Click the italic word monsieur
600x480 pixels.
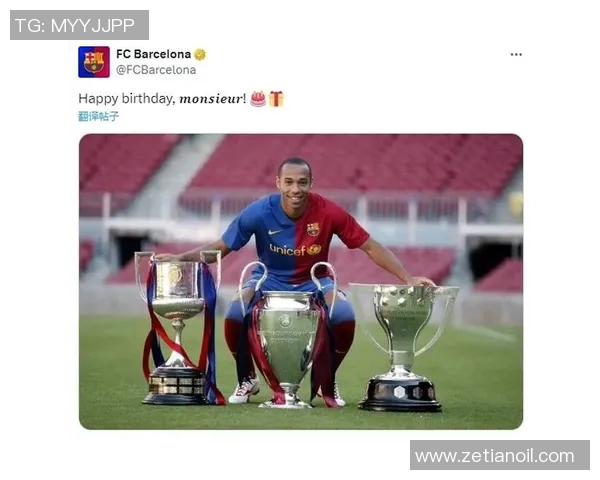click(210, 99)
